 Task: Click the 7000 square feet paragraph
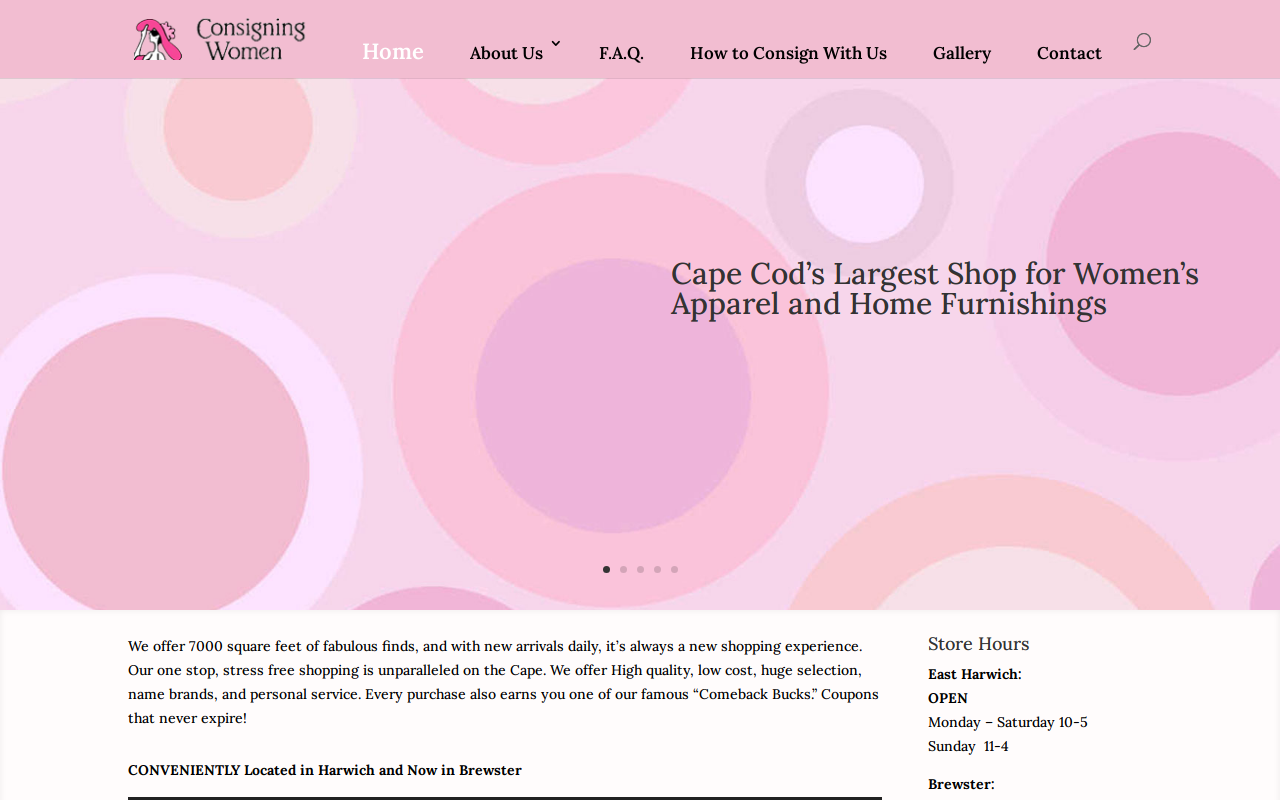pos(503,682)
